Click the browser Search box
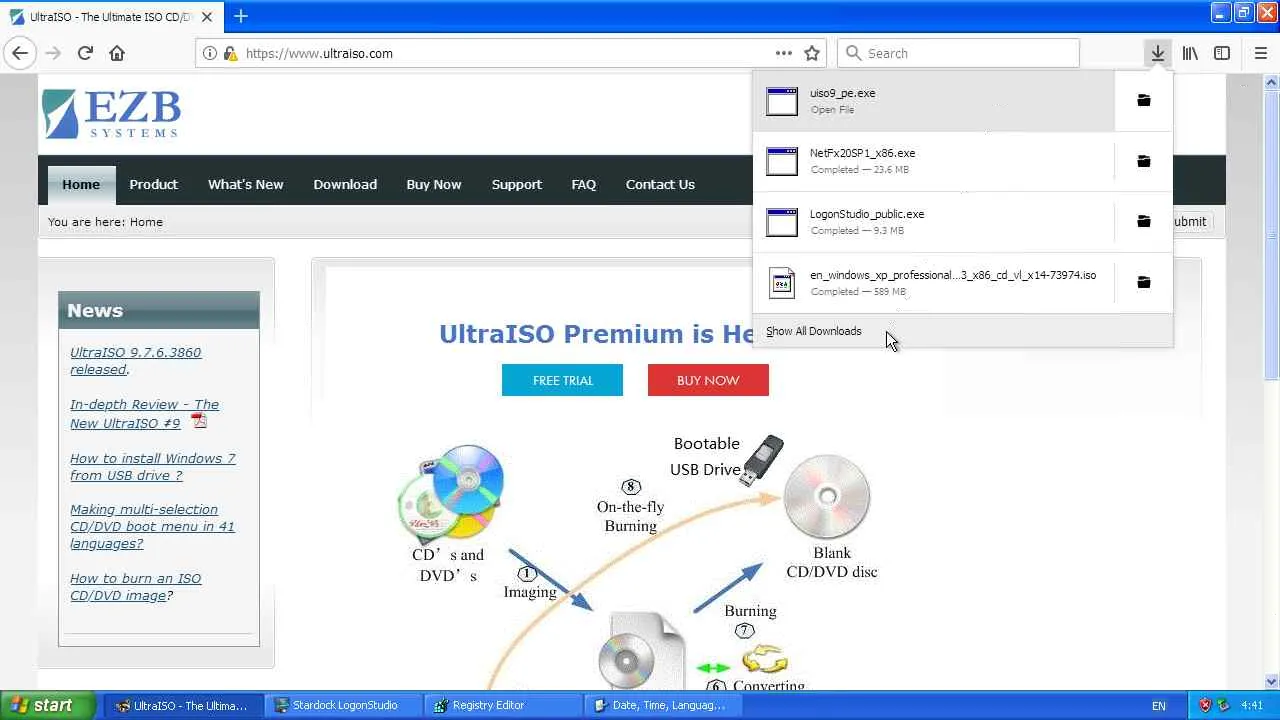 [959, 53]
